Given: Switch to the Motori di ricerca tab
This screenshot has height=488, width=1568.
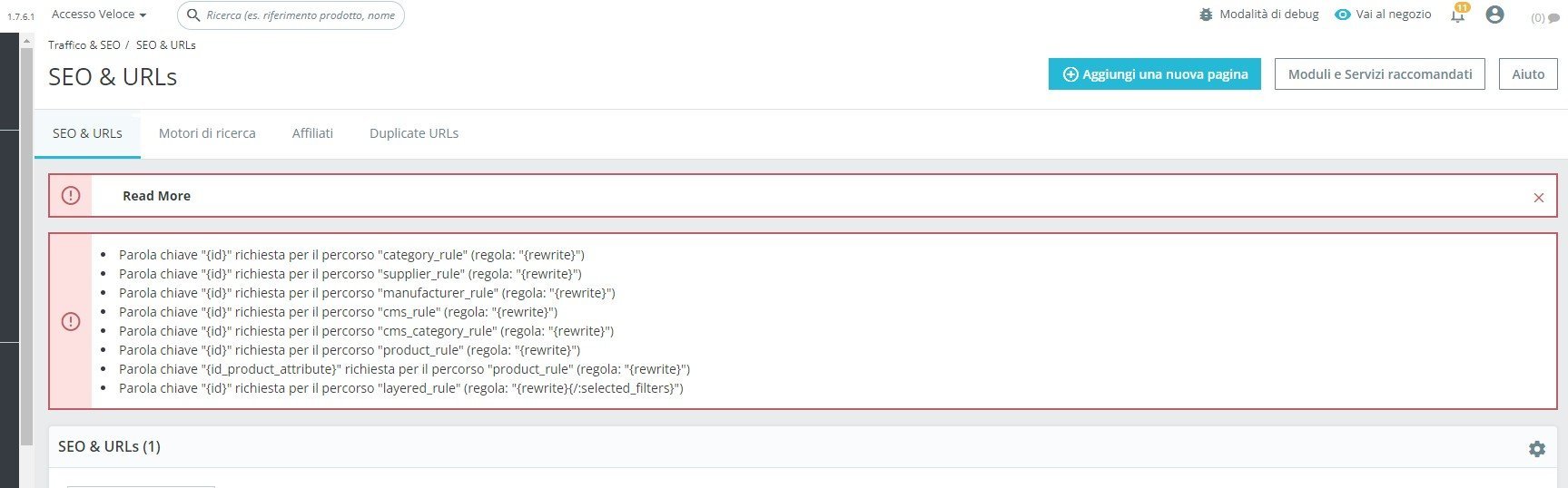Looking at the screenshot, I should click(x=207, y=133).
